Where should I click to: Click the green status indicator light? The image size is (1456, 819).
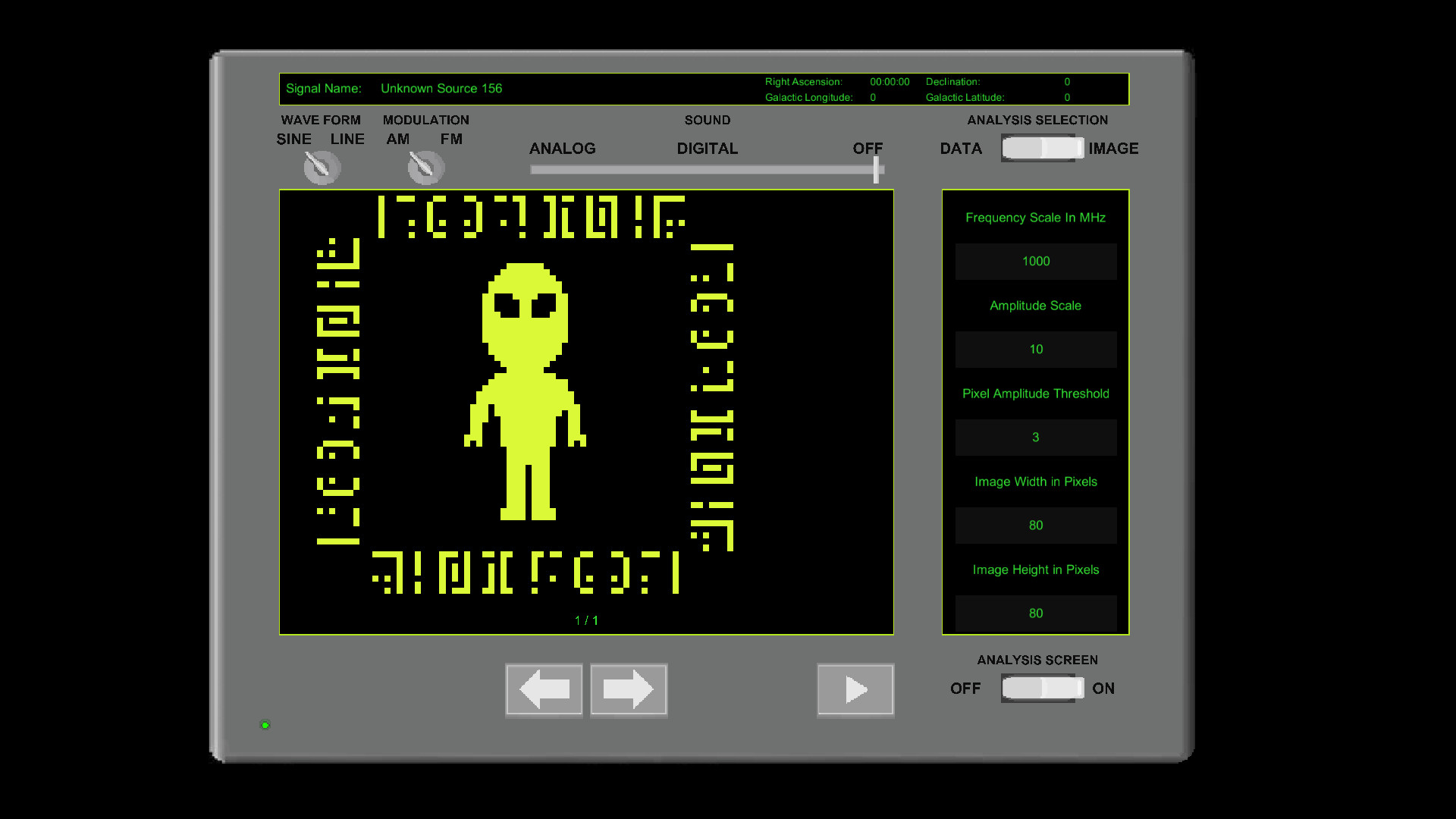[x=265, y=725]
